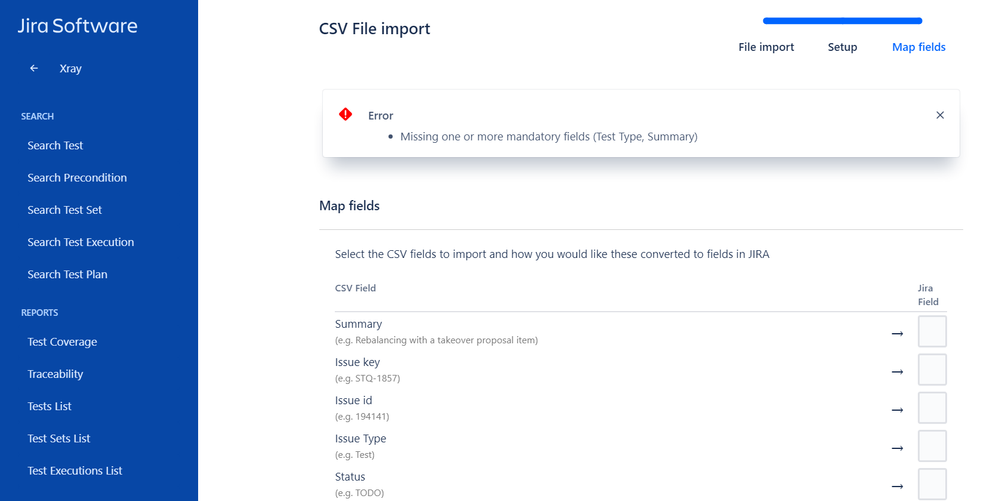Viewport: 999px width, 501px height.
Task: Open Search Test in the sidebar
Action: (x=55, y=145)
